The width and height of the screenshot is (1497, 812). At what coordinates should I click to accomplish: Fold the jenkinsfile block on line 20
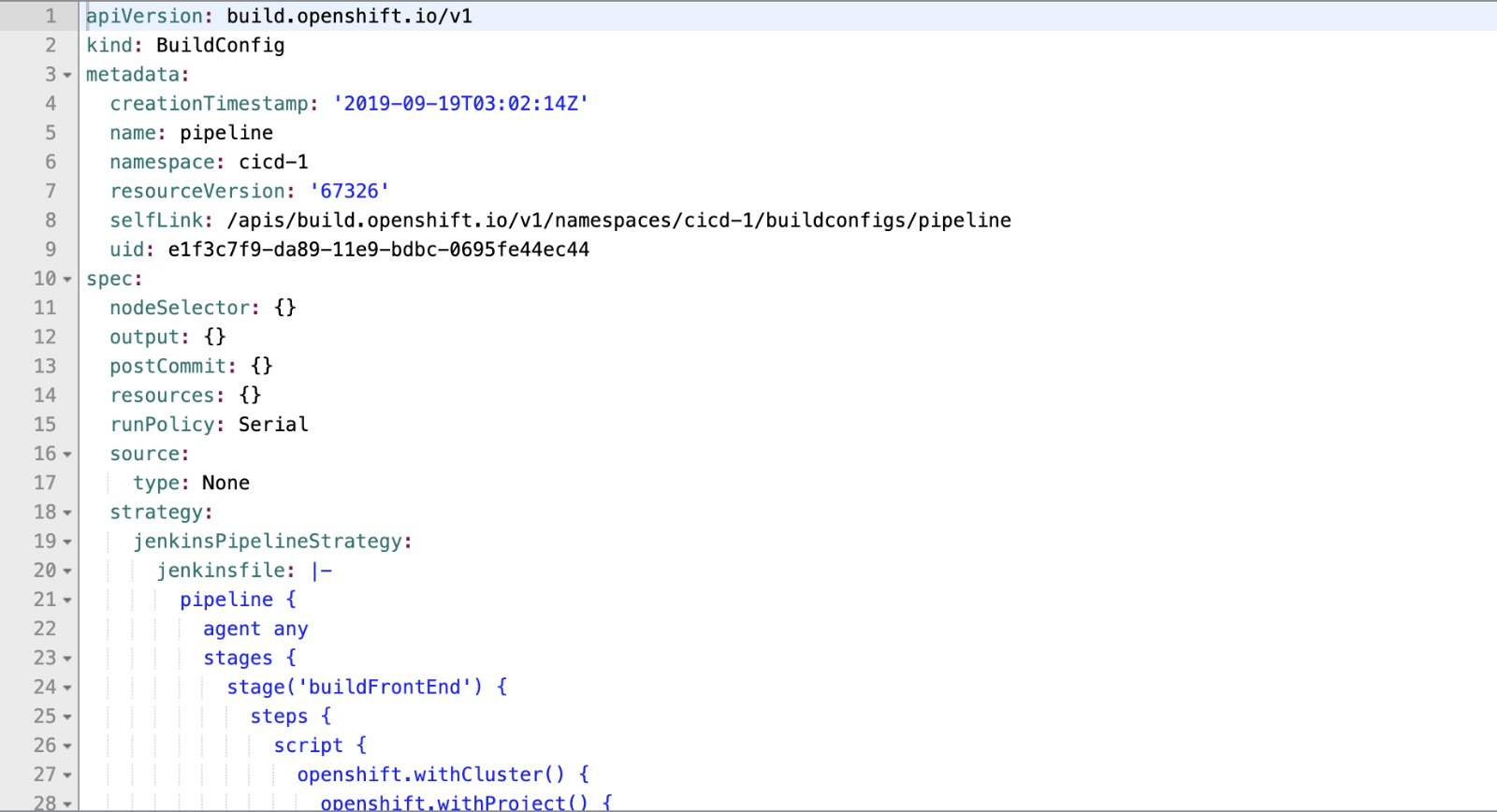(67, 571)
